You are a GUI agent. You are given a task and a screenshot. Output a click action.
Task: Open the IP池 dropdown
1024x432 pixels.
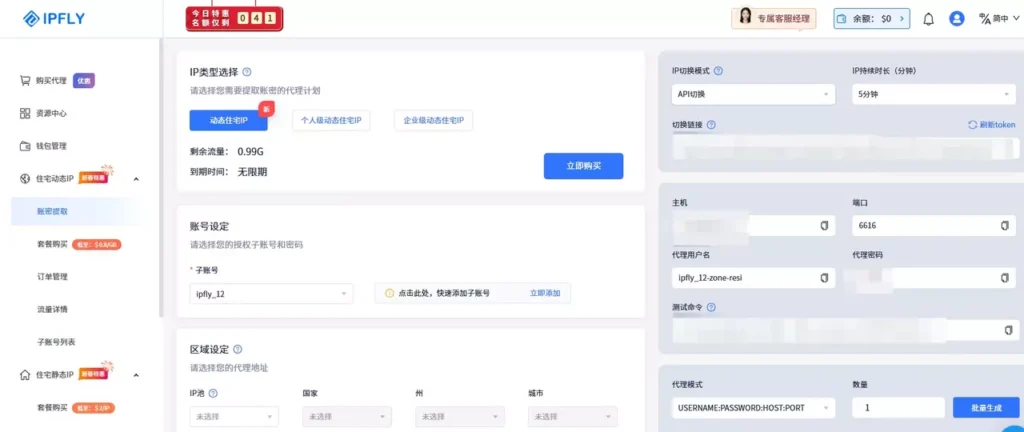pos(234,416)
